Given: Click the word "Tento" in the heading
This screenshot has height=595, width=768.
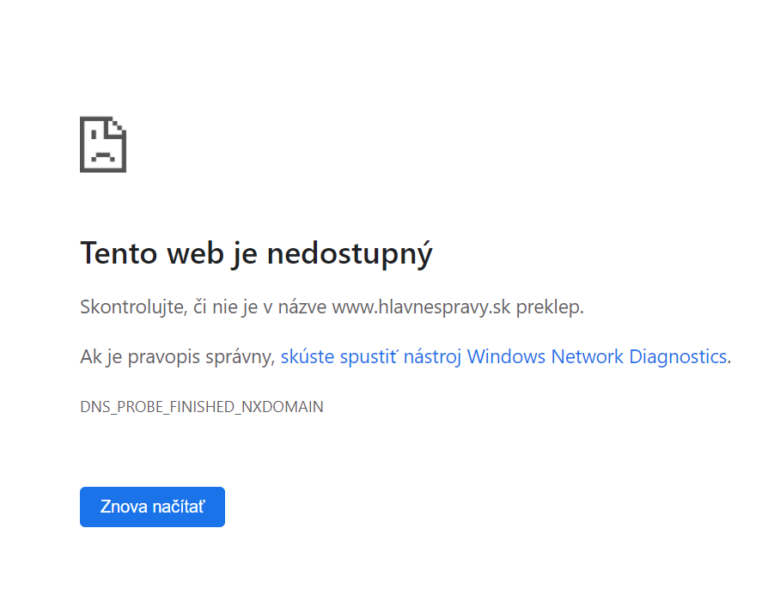Looking at the screenshot, I should tap(119, 253).
